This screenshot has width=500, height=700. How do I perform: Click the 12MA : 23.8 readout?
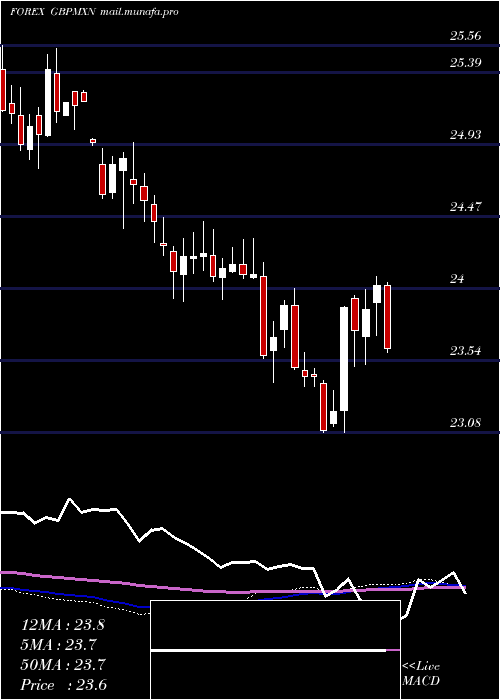(x=62, y=625)
